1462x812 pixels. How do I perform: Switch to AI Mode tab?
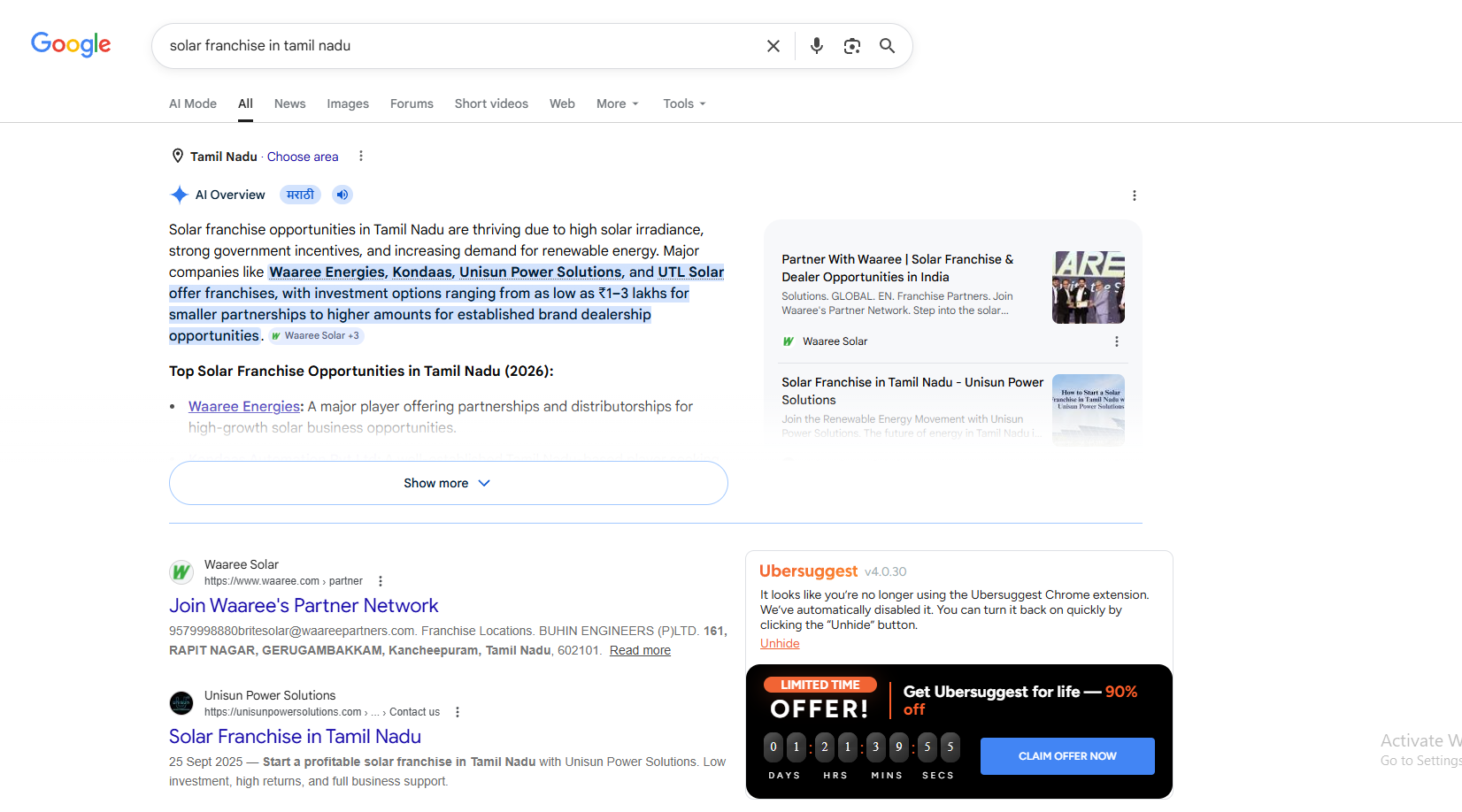(193, 103)
